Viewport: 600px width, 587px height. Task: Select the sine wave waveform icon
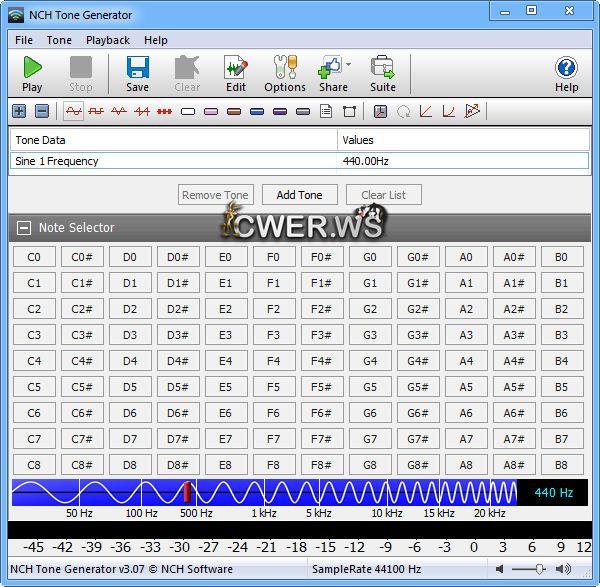pyautogui.click(x=73, y=111)
